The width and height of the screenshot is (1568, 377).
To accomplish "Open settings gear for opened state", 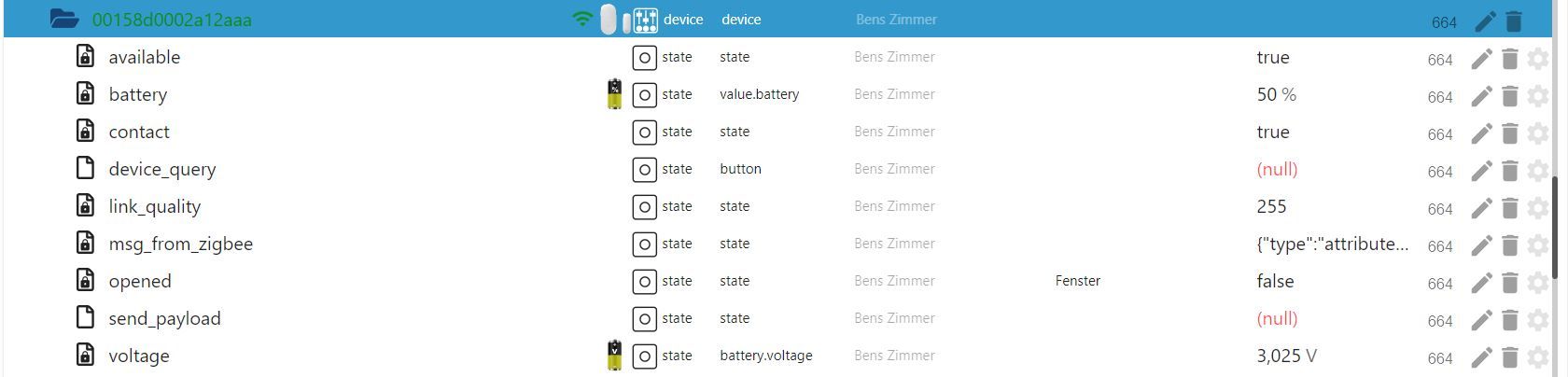I will click(1538, 283).
